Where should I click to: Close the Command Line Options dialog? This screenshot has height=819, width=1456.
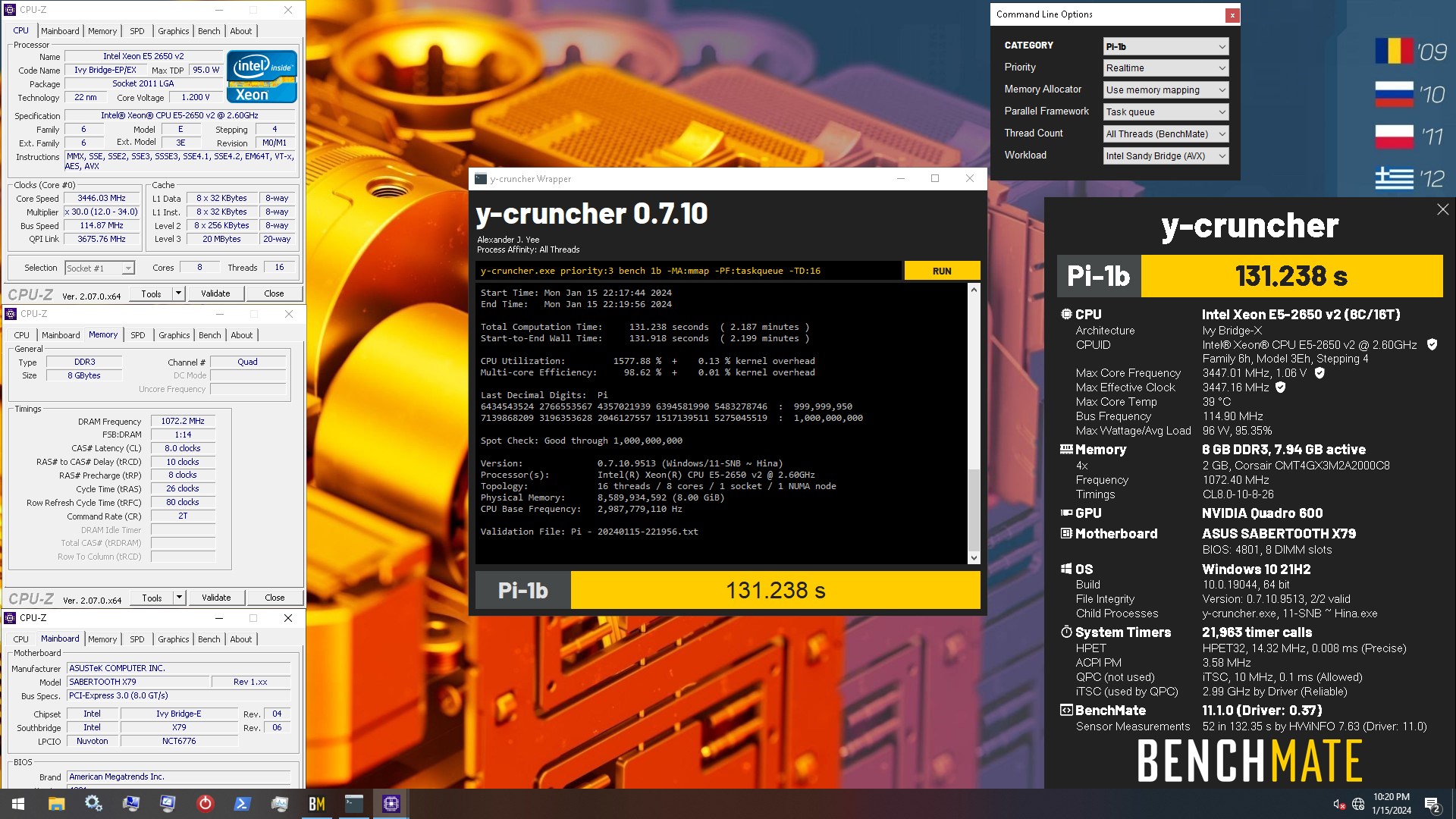pos(1232,14)
